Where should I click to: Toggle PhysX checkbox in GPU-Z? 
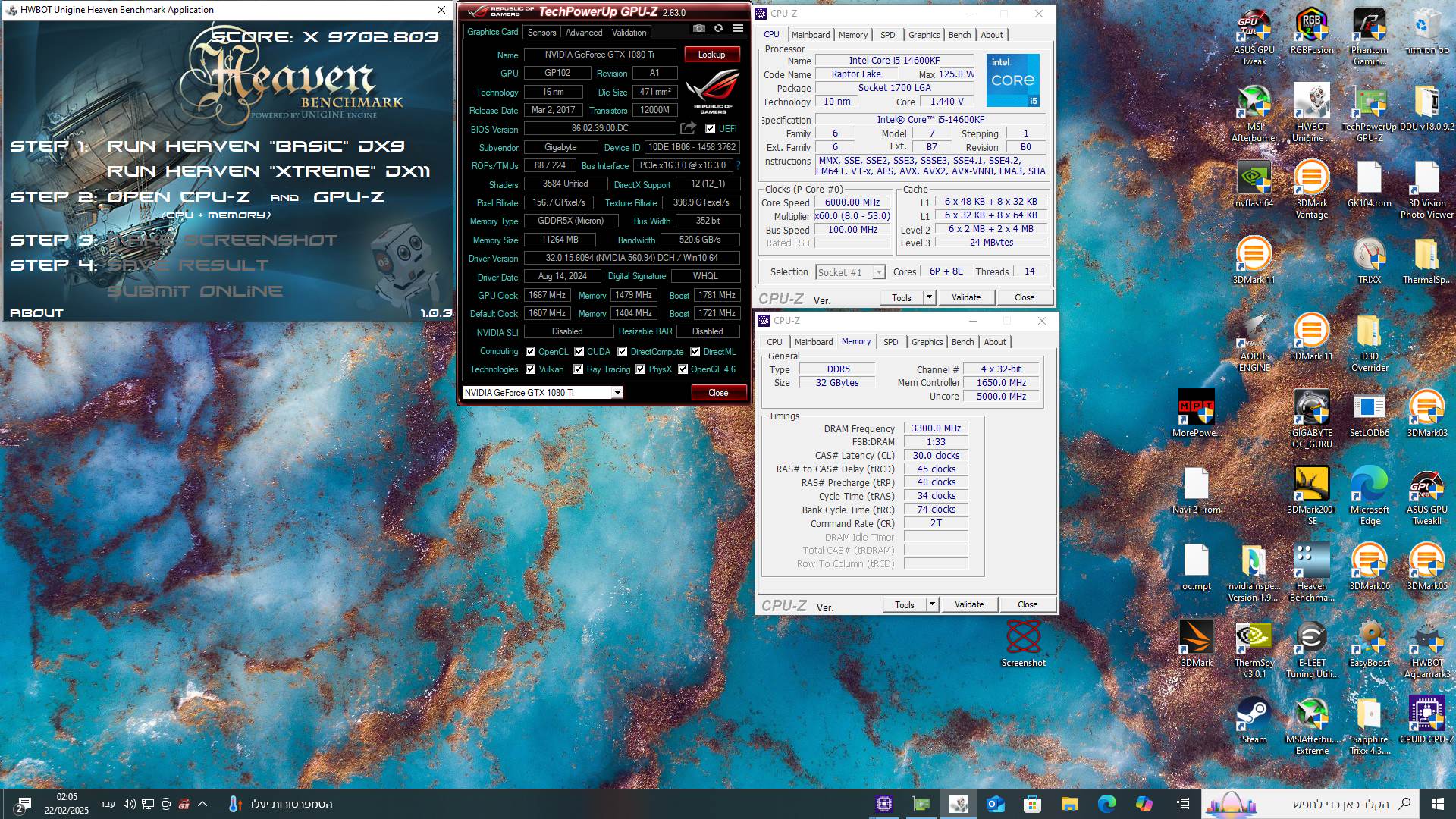click(640, 369)
